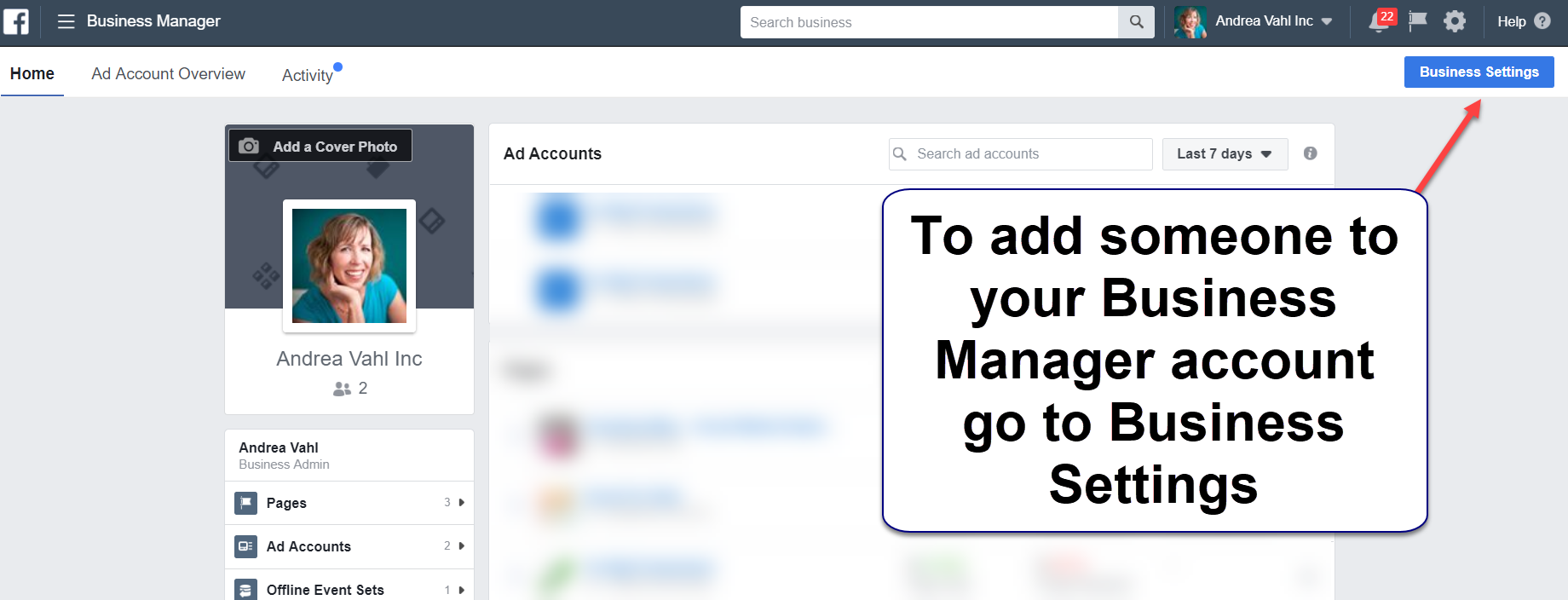Open the Activity tab
The height and width of the screenshot is (600, 1568).
308,75
